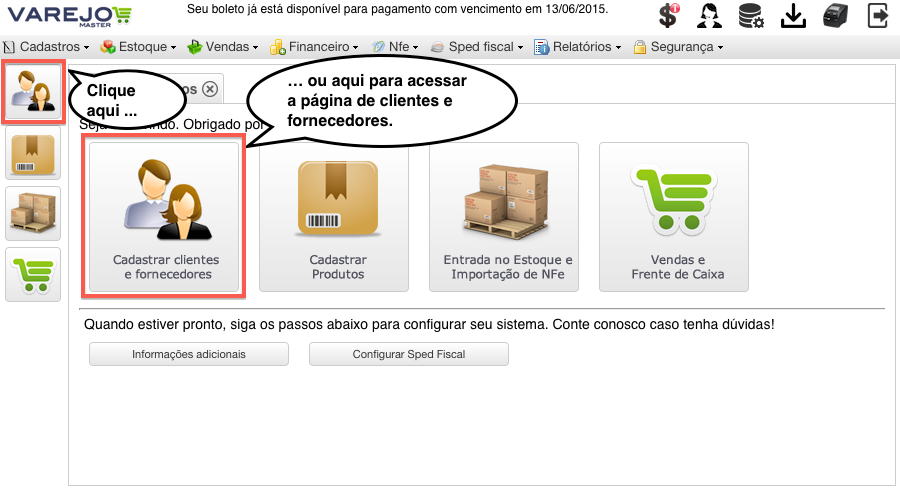Click the logout exit icon
The image size is (900, 489).
(x=878, y=15)
